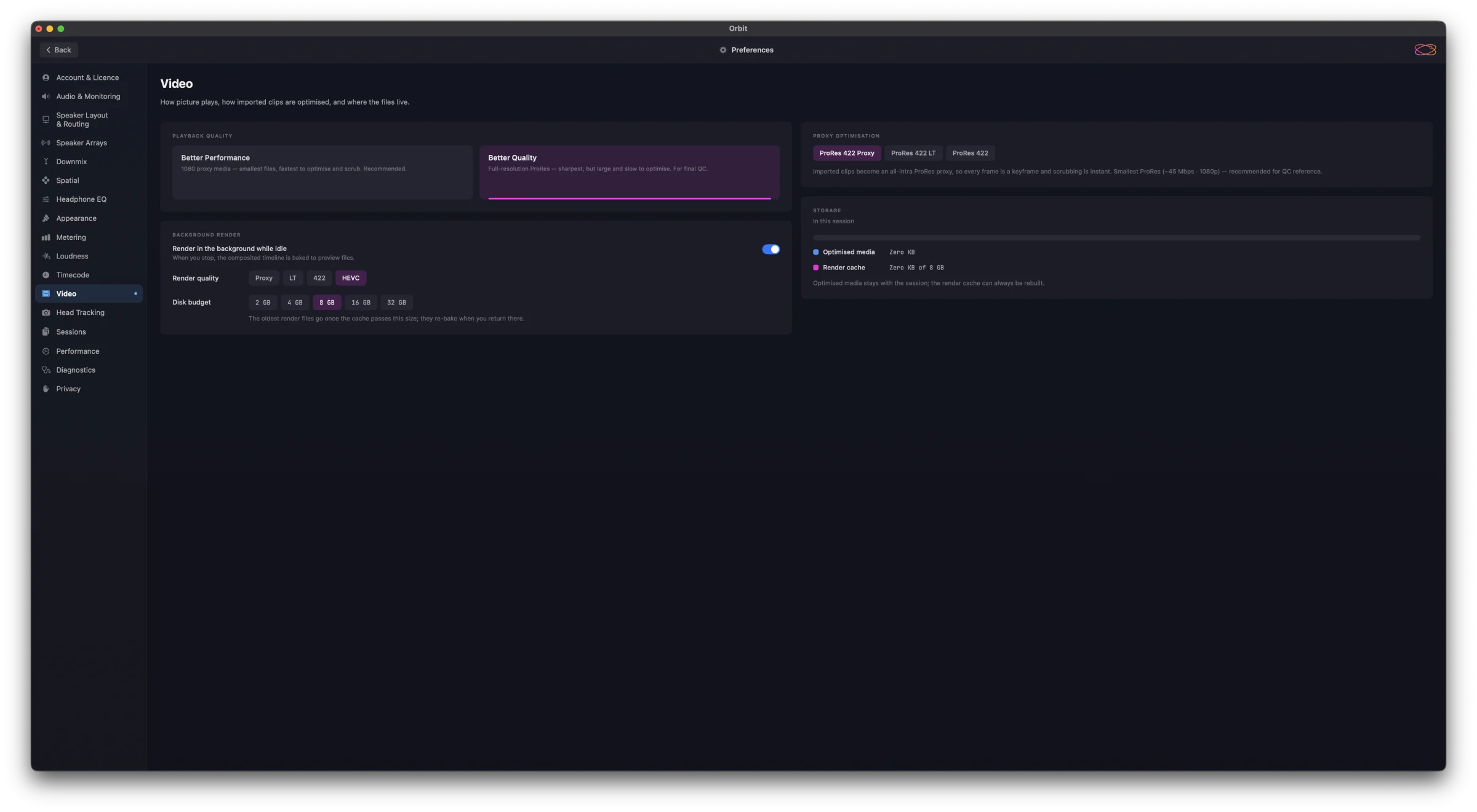
Task: Click the storage usage progress bar
Action: pos(1116,237)
